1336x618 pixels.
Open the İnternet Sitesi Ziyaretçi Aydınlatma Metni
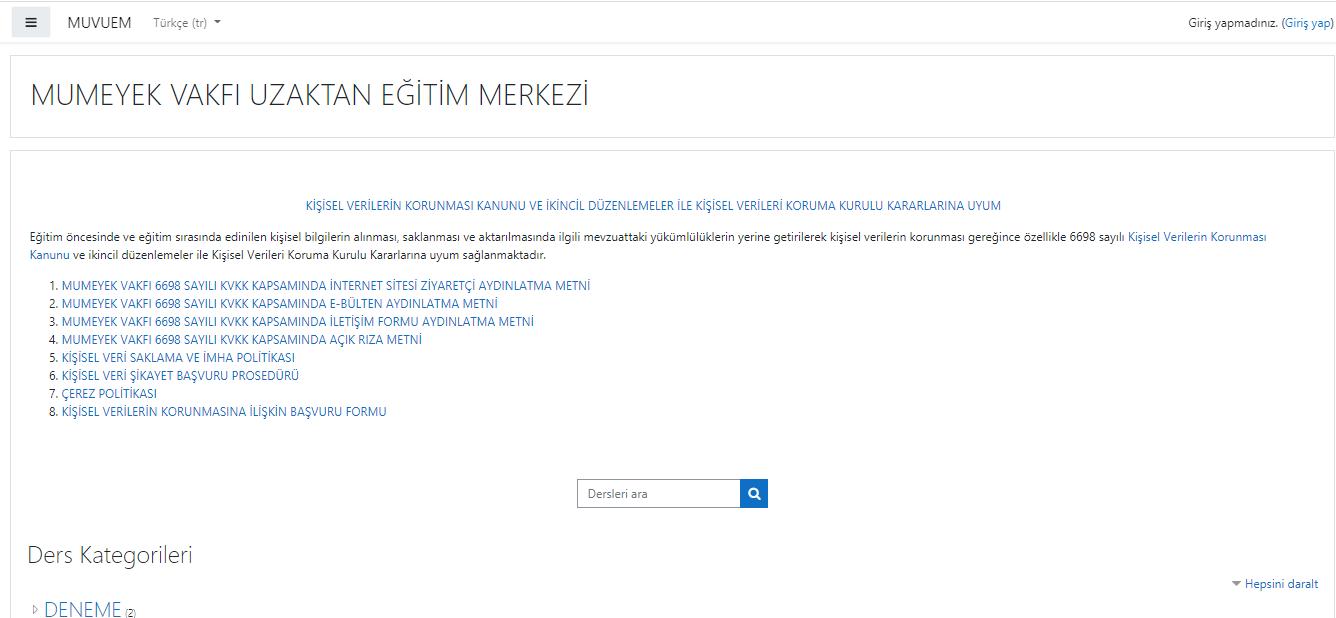tap(325, 286)
